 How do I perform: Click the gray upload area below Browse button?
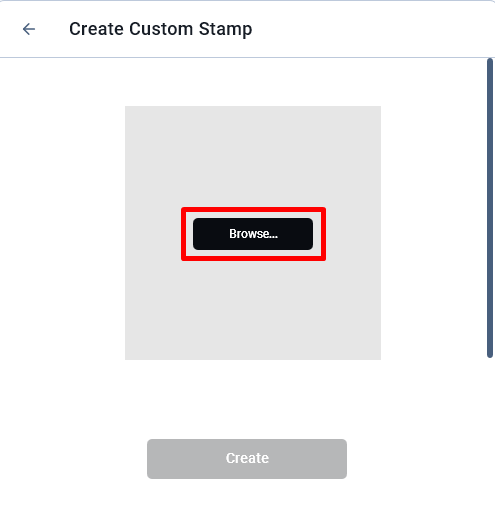pyautogui.click(x=253, y=310)
